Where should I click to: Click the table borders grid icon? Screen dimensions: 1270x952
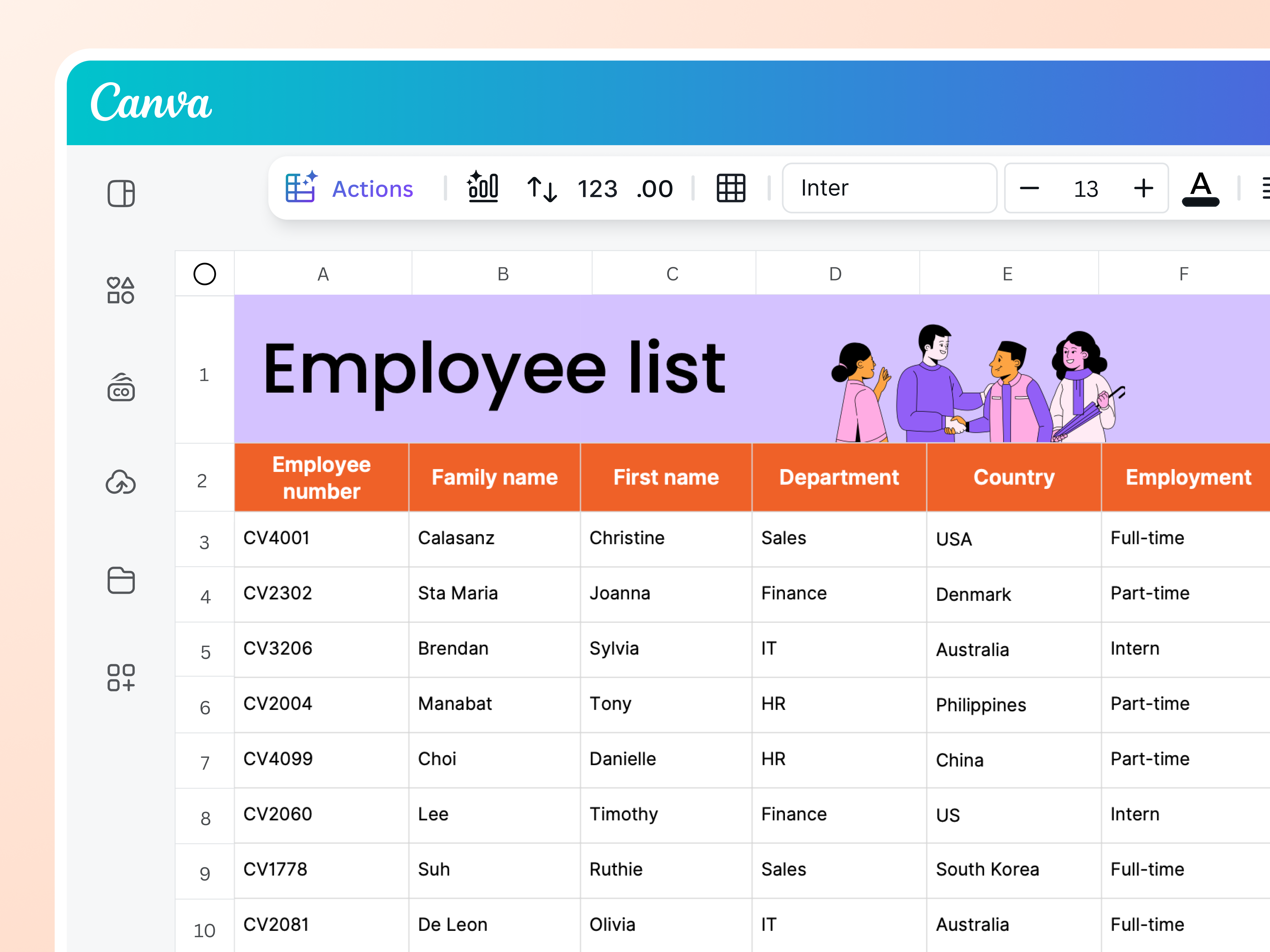click(731, 188)
